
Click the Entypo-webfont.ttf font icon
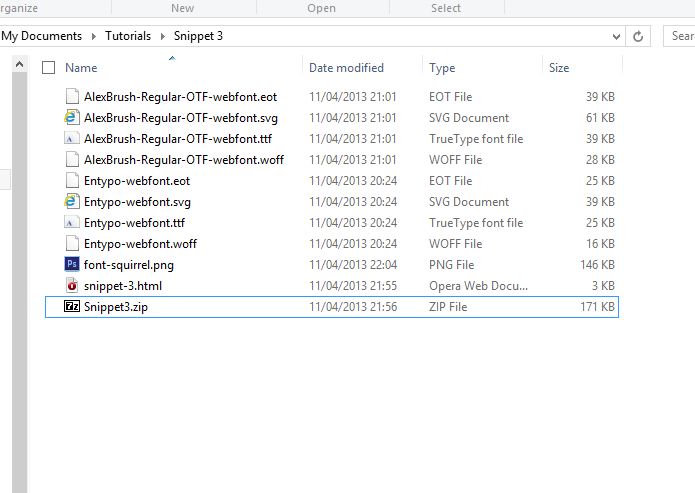click(x=72, y=223)
